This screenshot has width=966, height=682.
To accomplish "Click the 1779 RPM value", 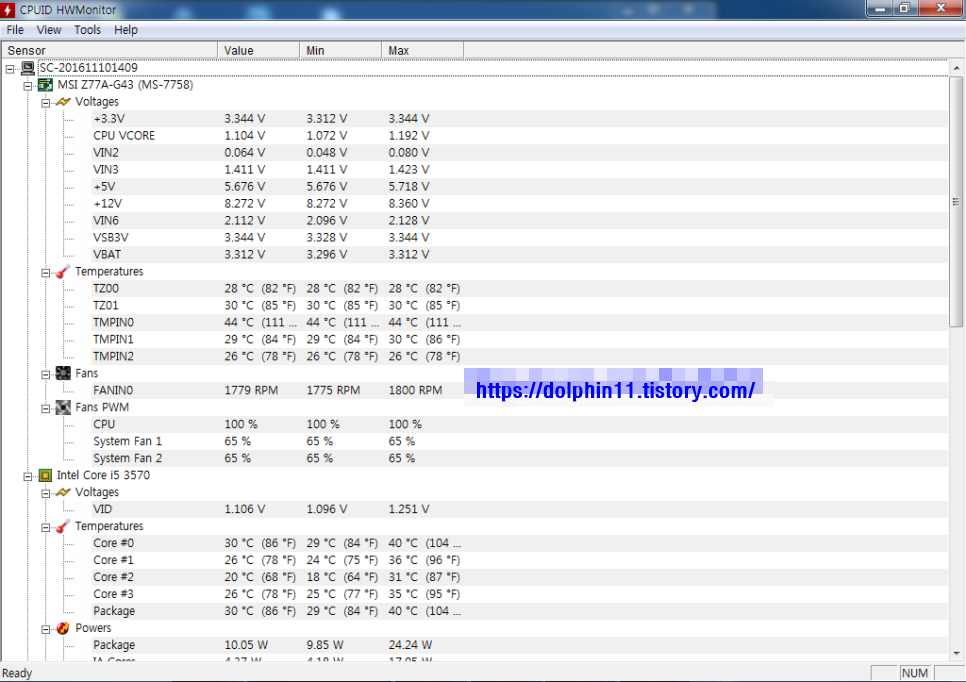I will coord(251,391).
